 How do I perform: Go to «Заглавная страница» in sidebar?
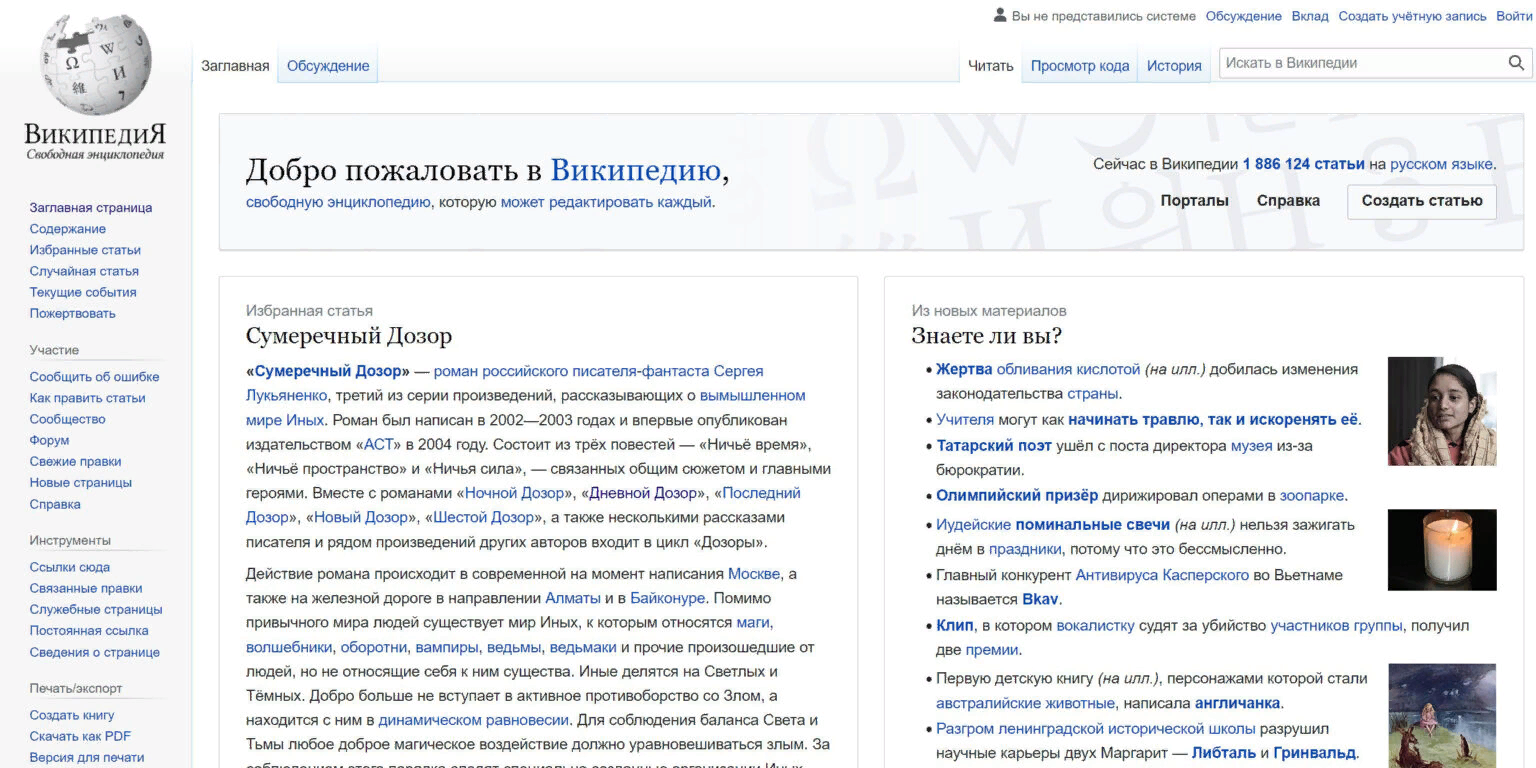pos(91,208)
